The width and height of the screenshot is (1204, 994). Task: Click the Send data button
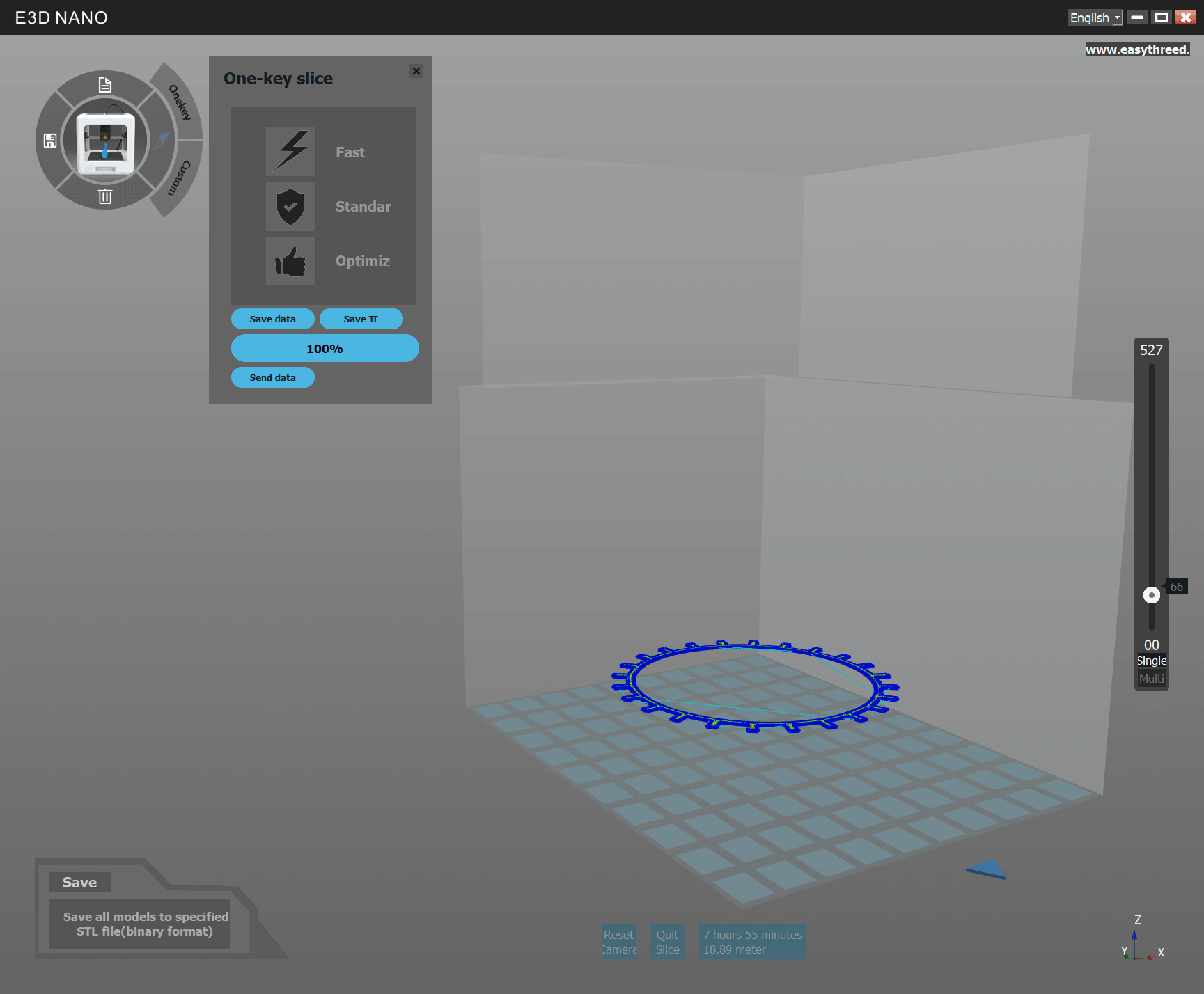click(272, 377)
